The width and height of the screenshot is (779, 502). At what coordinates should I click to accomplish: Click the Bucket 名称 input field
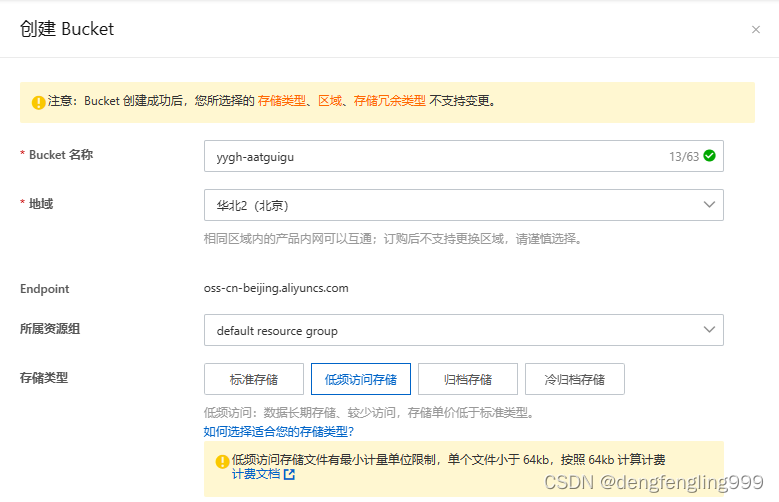pyautogui.click(x=464, y=156)
